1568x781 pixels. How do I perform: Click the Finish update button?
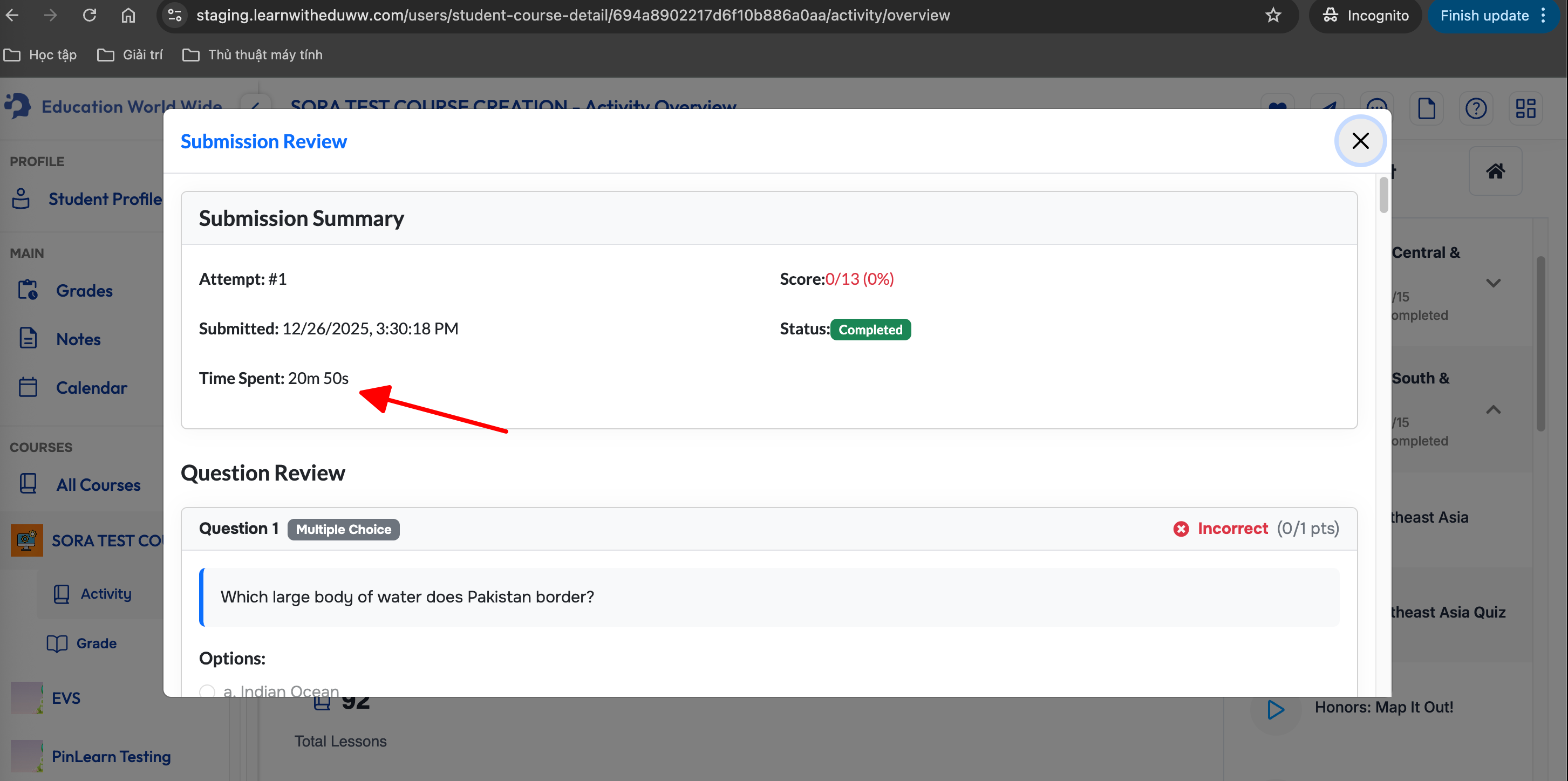1484,15
